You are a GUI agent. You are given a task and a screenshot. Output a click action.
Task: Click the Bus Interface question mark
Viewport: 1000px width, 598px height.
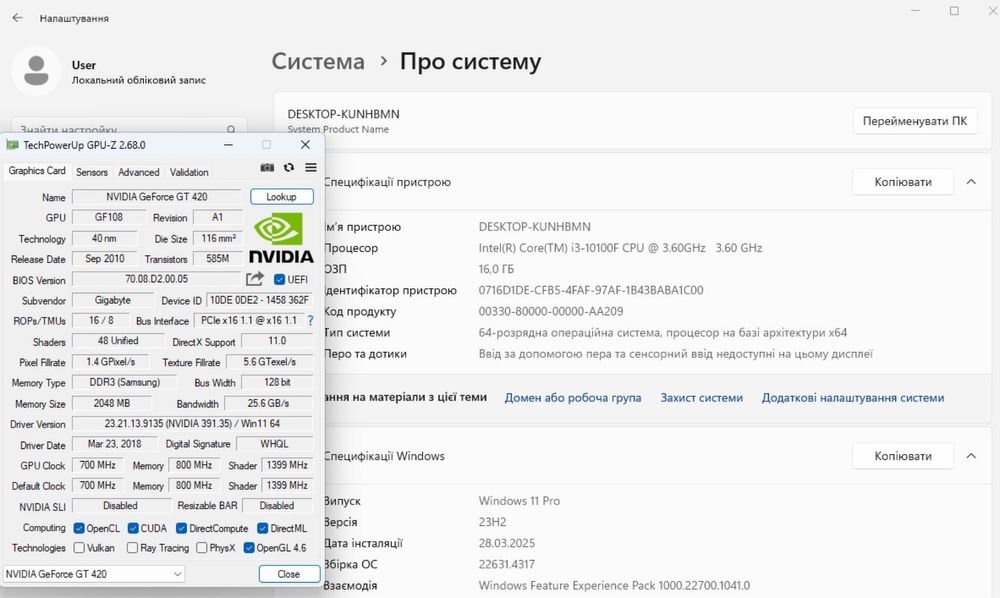tap(311, 321)
